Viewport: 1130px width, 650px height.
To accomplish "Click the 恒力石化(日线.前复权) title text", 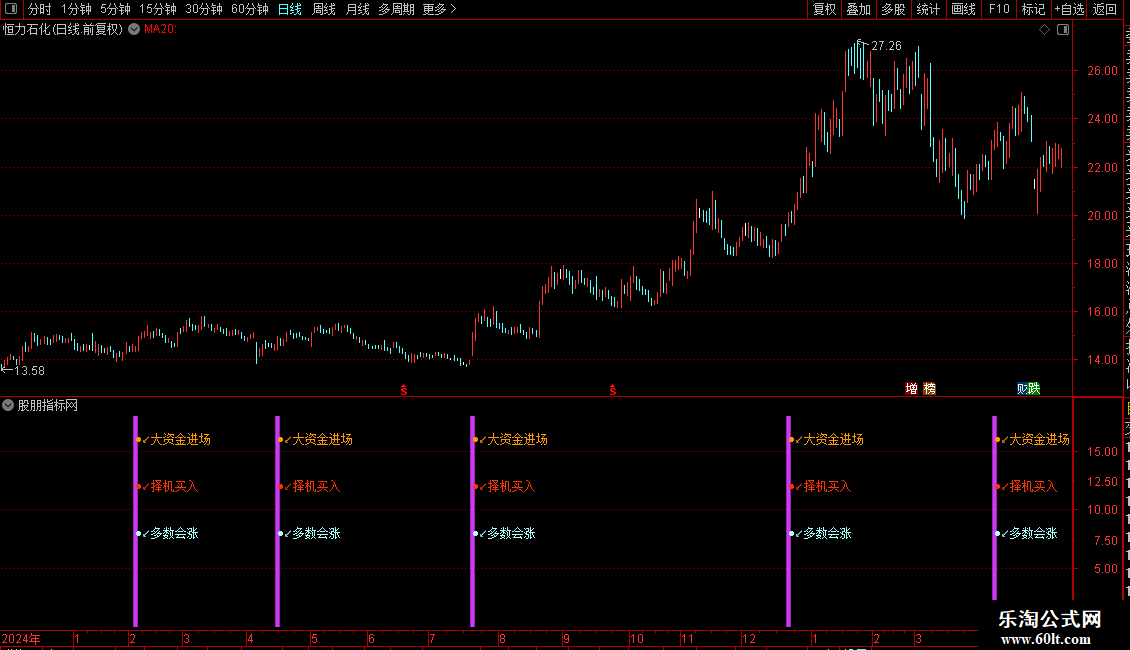I will tap(63, 30).
